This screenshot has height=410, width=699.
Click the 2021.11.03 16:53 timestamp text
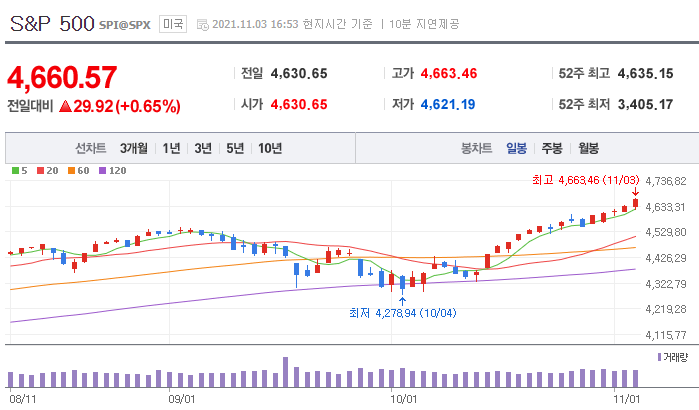pyautogui.click(x=255, y=24)
